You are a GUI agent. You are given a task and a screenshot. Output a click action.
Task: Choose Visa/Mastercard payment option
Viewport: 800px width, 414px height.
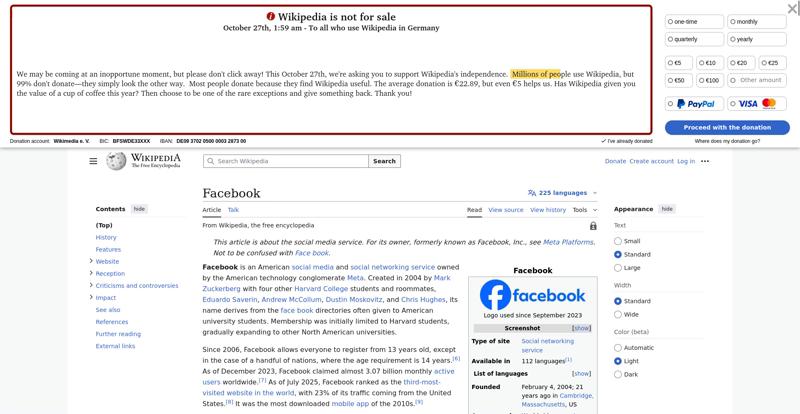758,104
